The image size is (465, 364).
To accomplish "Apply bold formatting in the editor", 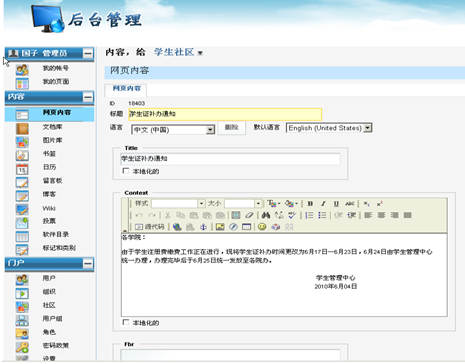I will [310, 204].
